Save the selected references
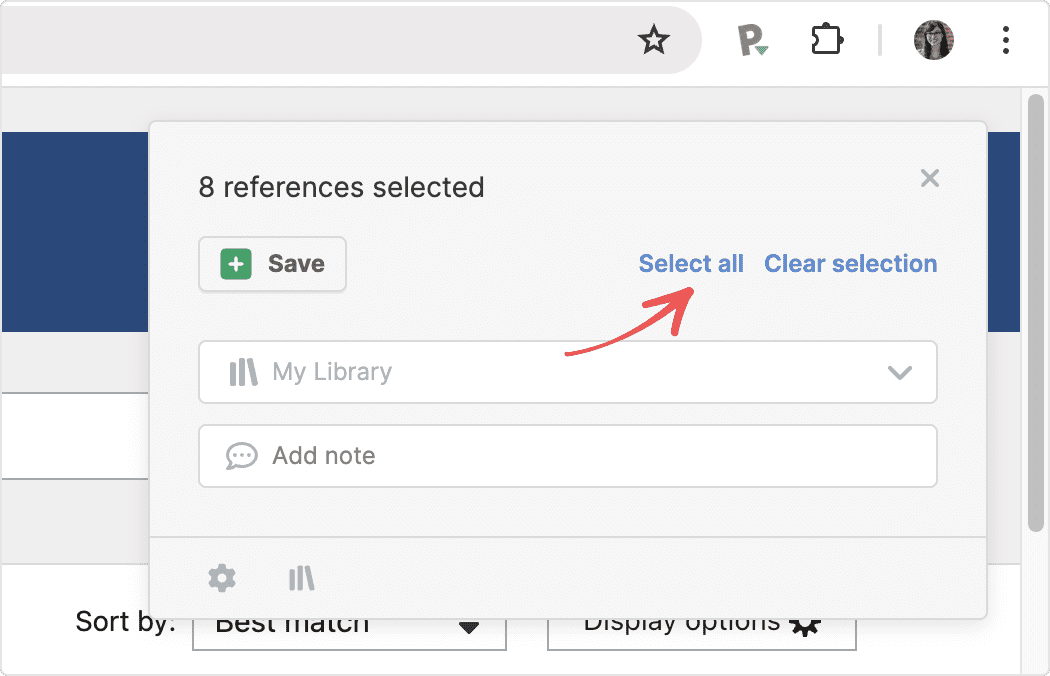Screen dimensions: 1050x676 pos(273,264)
